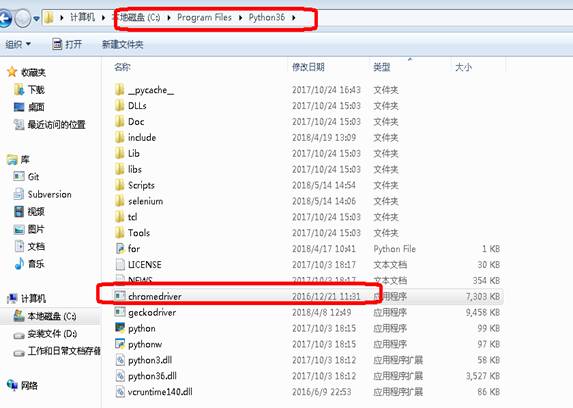Select 计算机 in the address breadcrumb
The height and width of the screenshot is (408, 573).
[82, 17]
